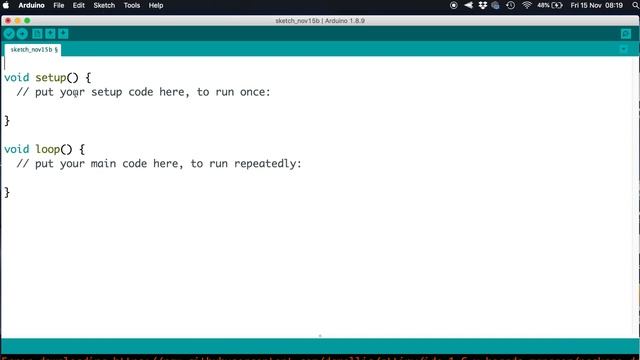Screen dimensions: 640x360
Task: Click the screen recording indicator icon
Action: click(453, 5)
